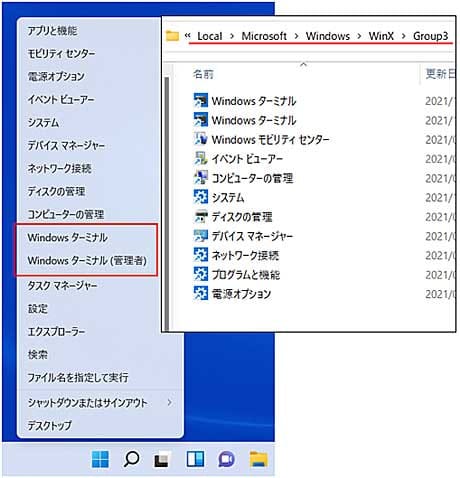This screenshot has height=478, width=460.
Task: Expand the chevron after Local breadcrumb
Action: coord(232,36)
